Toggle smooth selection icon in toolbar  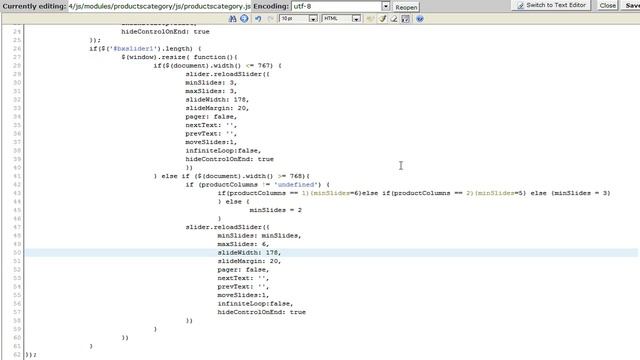[x=370, y=19]
